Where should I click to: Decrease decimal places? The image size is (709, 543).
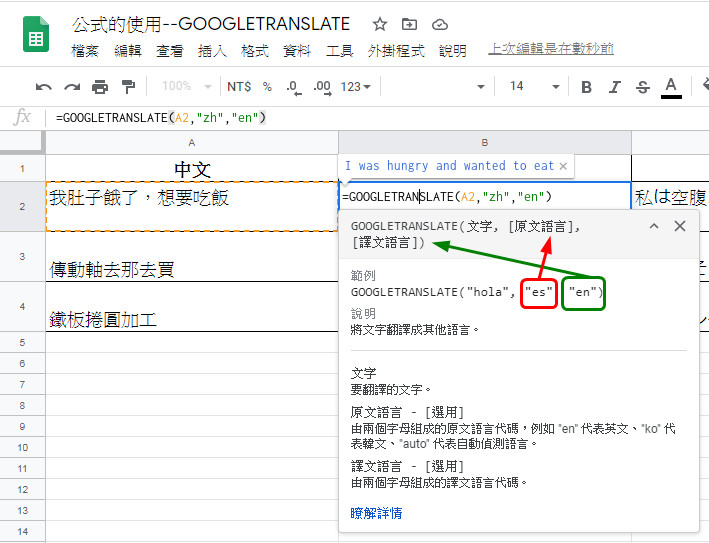293,87
